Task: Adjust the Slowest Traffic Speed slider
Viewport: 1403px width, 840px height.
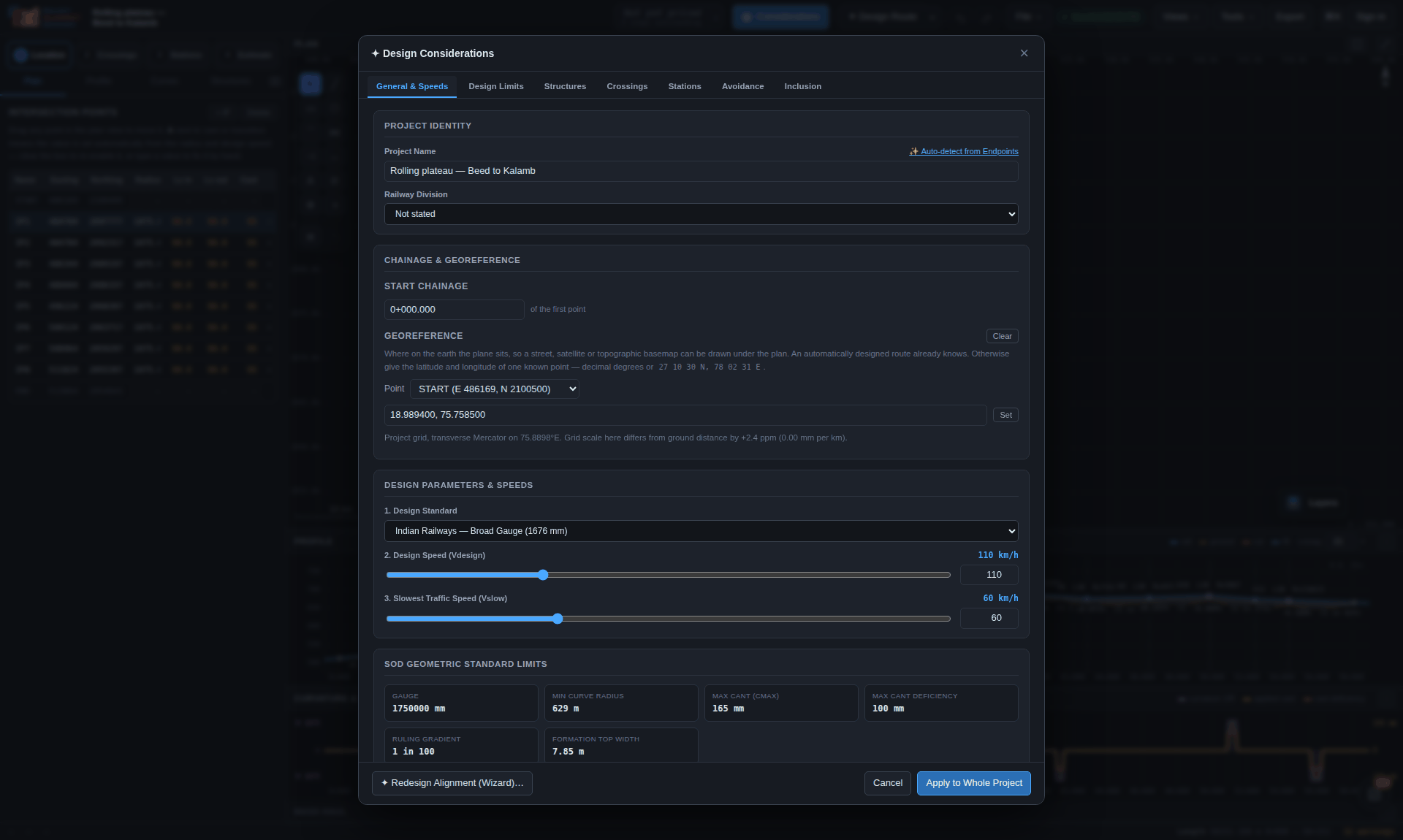Action: point(668,619)
